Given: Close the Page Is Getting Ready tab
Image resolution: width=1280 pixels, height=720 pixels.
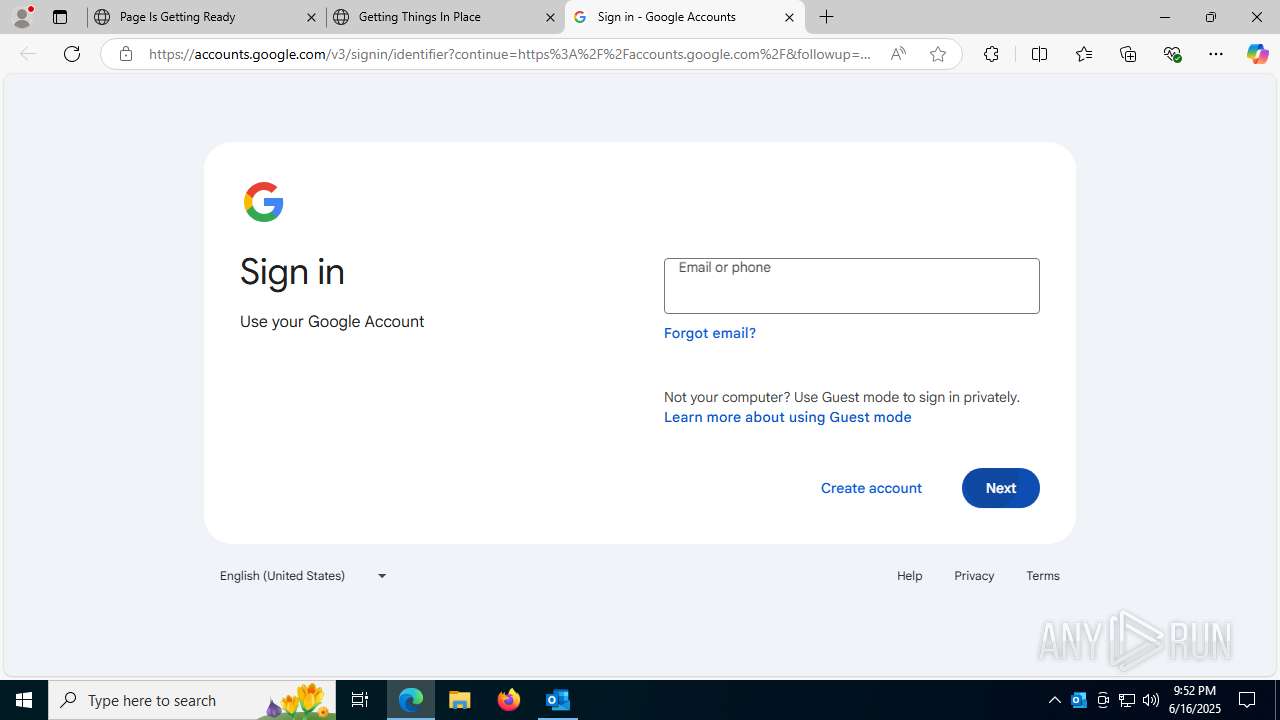Looking at the screenshot, I should [311, 17].
